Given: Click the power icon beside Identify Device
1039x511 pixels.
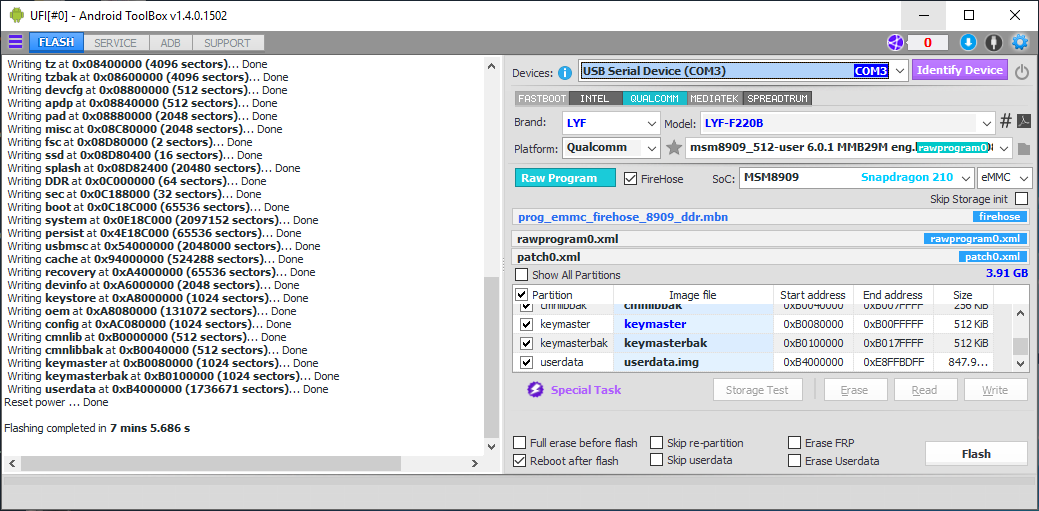Looking at the screenshot, I should 1022,72.
